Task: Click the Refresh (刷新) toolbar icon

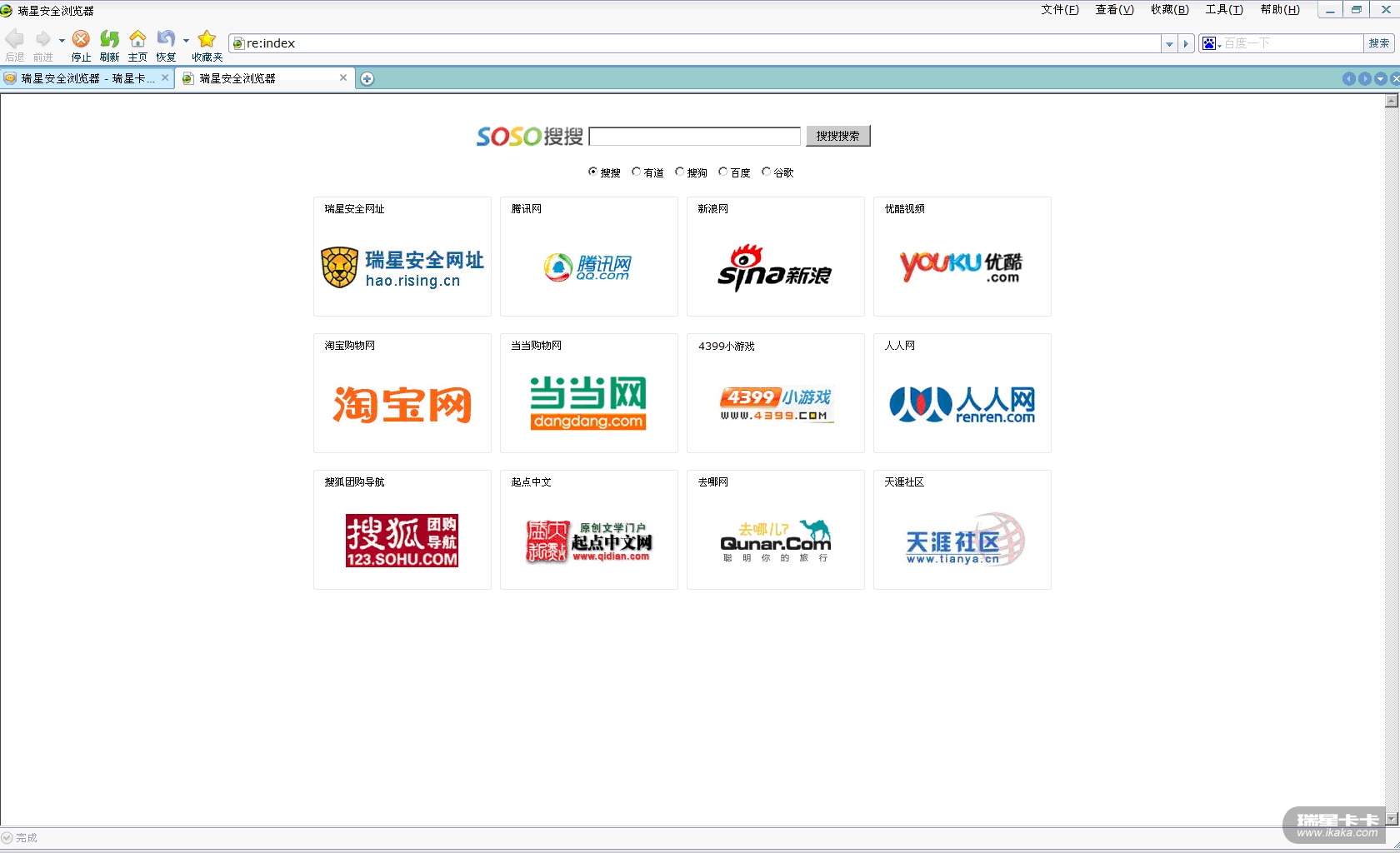Action: coord(109,39)
